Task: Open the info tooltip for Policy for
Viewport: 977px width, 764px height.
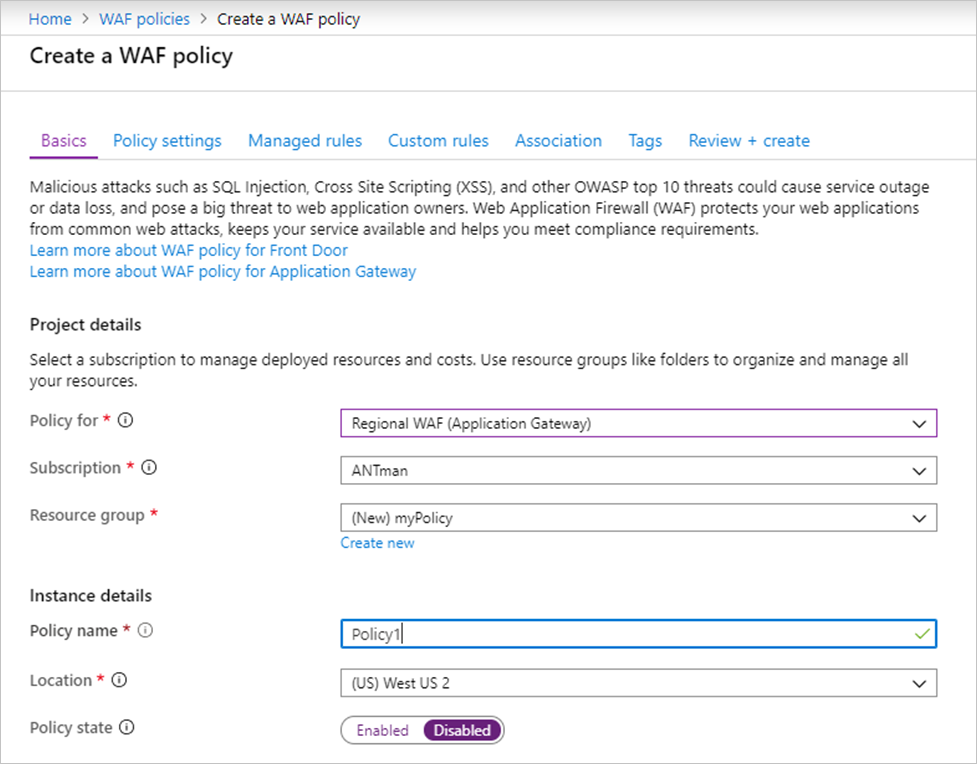Action: point(124,421)
